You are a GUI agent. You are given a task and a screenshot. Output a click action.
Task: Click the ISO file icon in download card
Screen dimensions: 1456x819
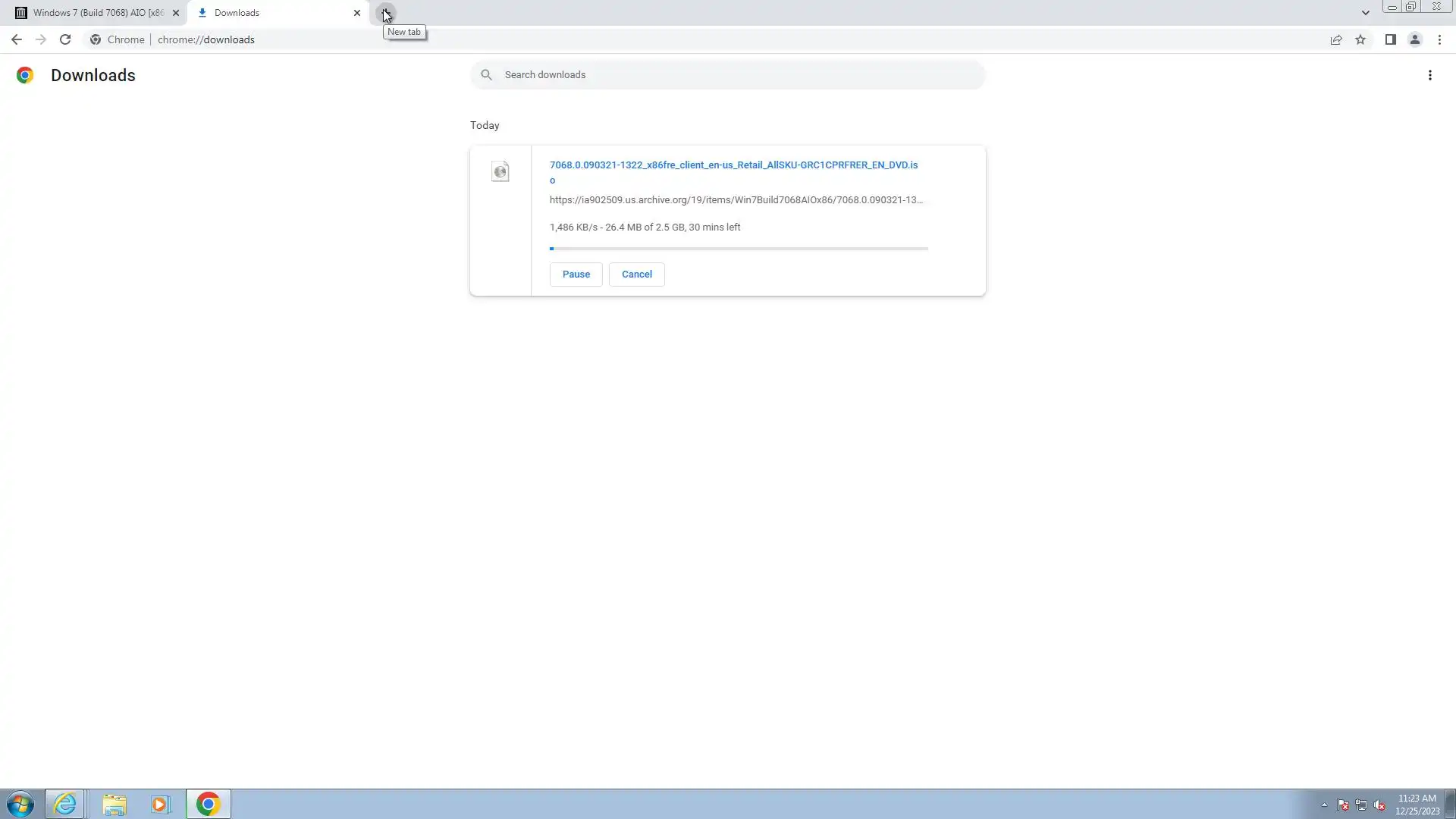click(500, 171)
